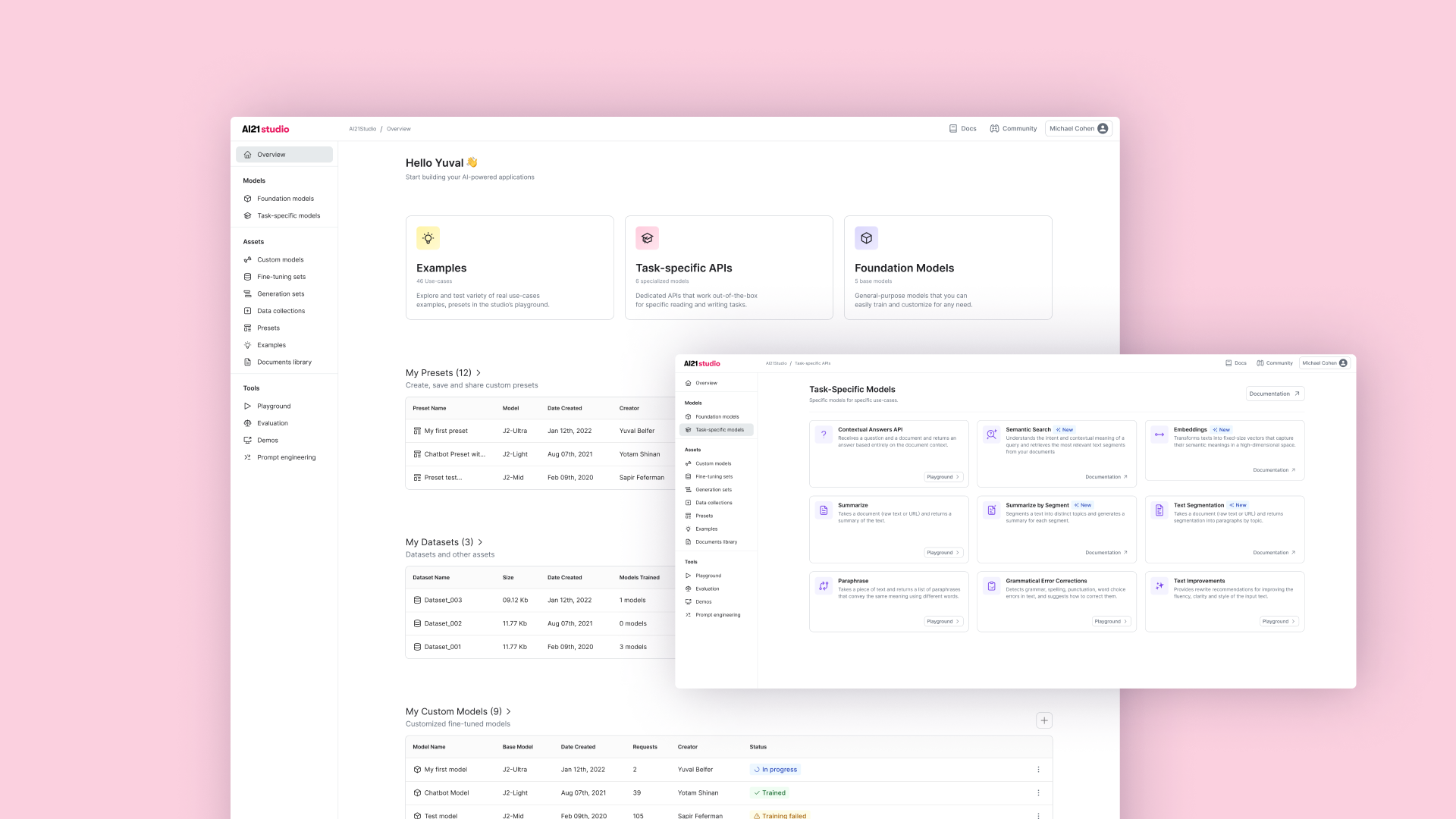The height and width of the screenshot is (819, 1456).
Task: Expand My Presets (12) with its chevron
Action: coord(479,373)
